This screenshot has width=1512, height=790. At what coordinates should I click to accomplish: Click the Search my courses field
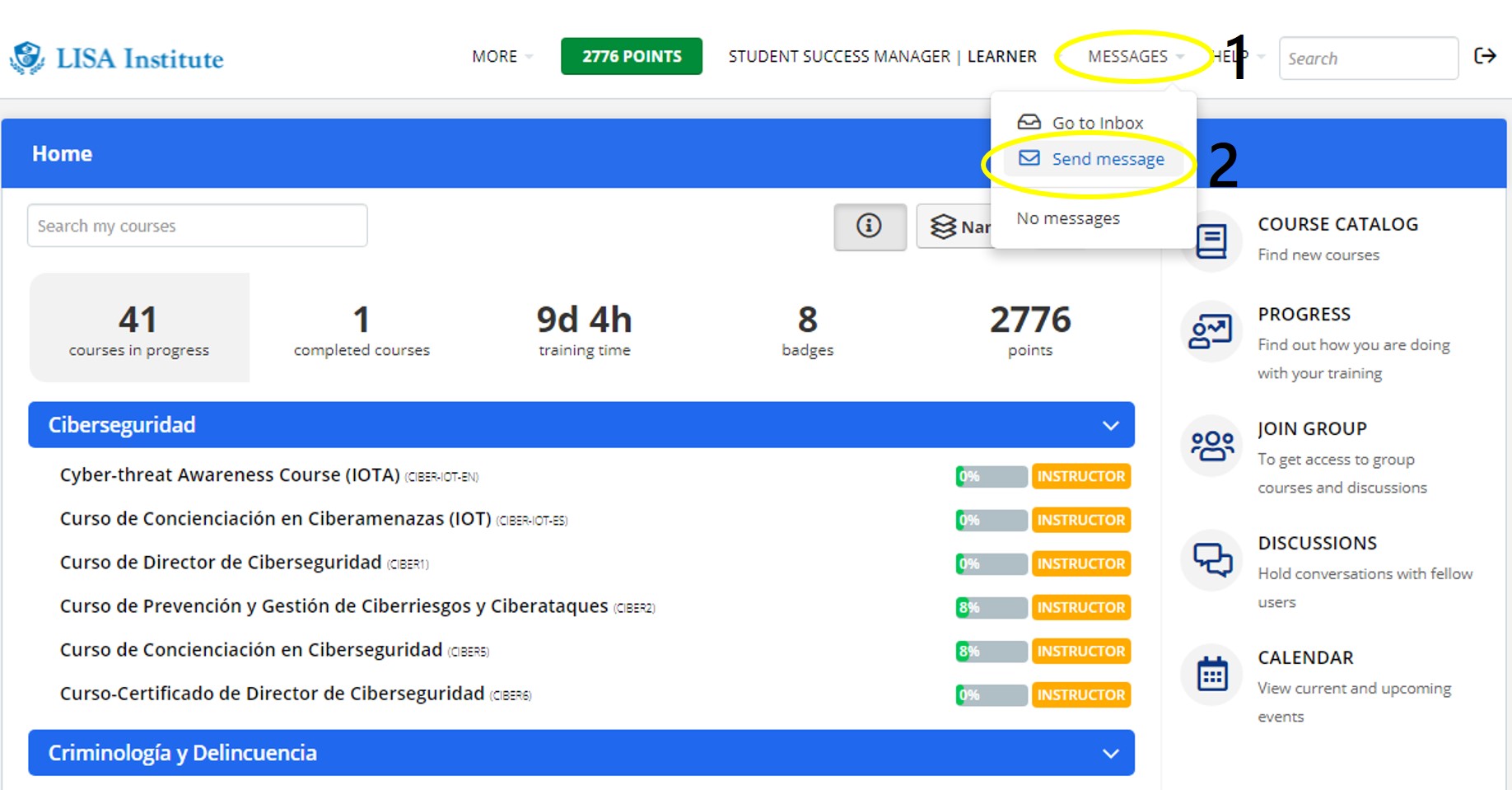click(197, 226)
